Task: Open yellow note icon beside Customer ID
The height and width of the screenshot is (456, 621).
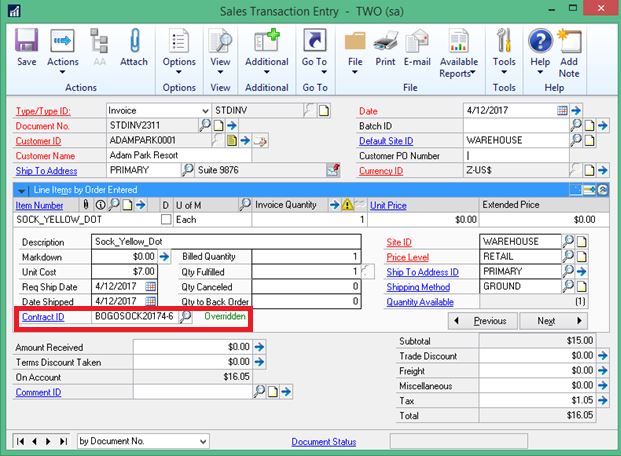Action: pos(232,140)
